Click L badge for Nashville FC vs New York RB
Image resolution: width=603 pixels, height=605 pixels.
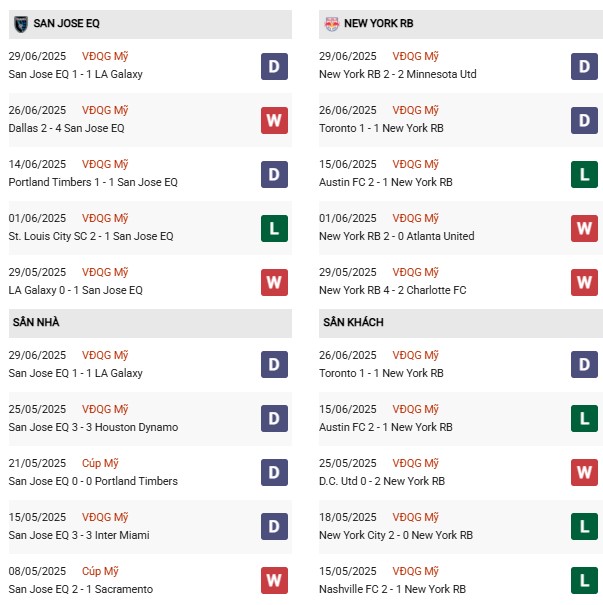[584, 581]
